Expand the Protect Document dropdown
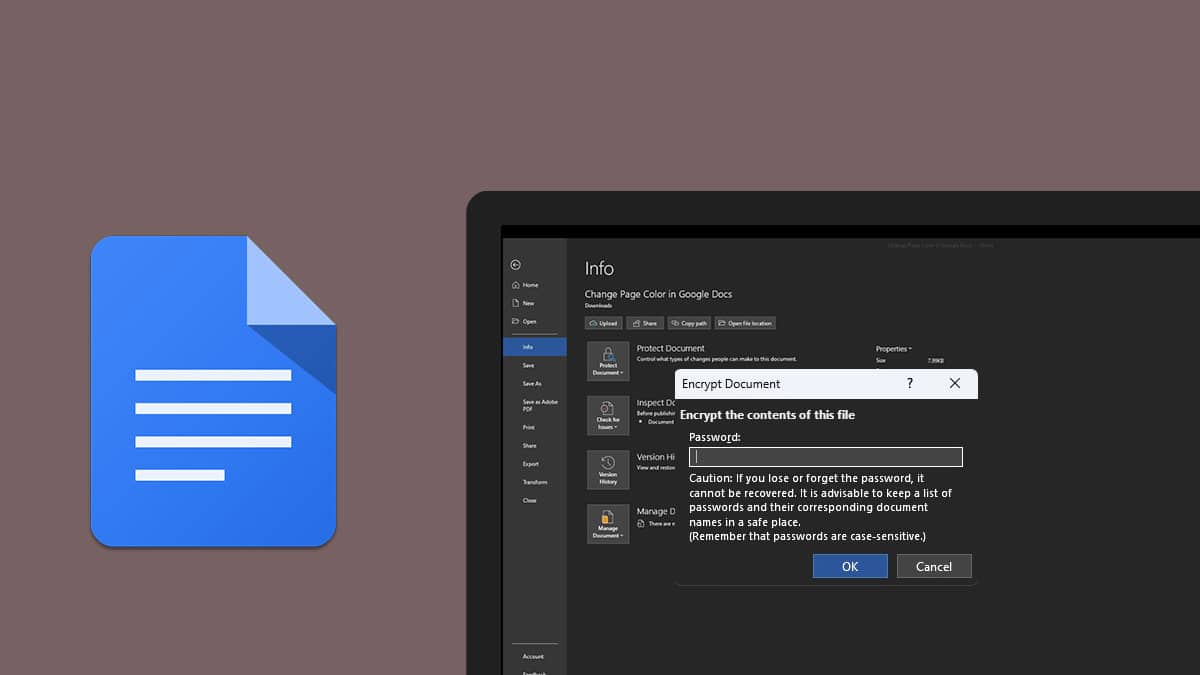1200x675 pixels. 608,361
